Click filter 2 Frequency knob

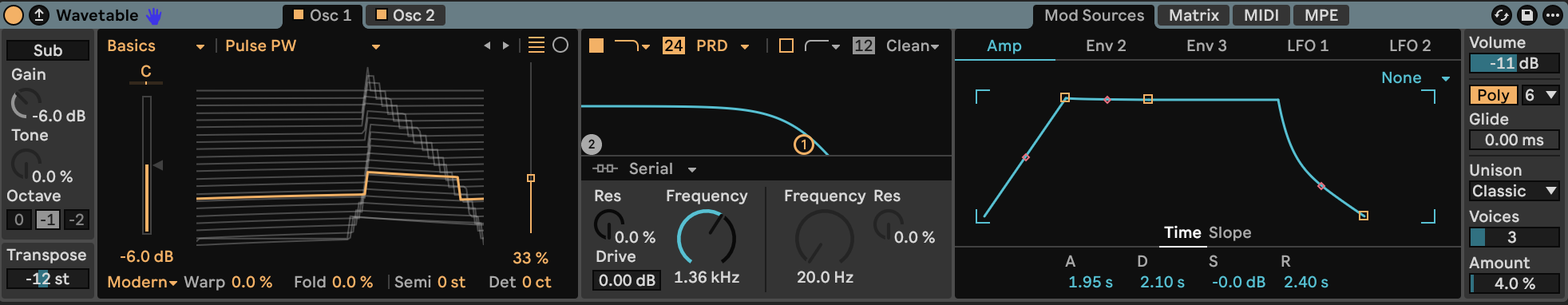825,237
